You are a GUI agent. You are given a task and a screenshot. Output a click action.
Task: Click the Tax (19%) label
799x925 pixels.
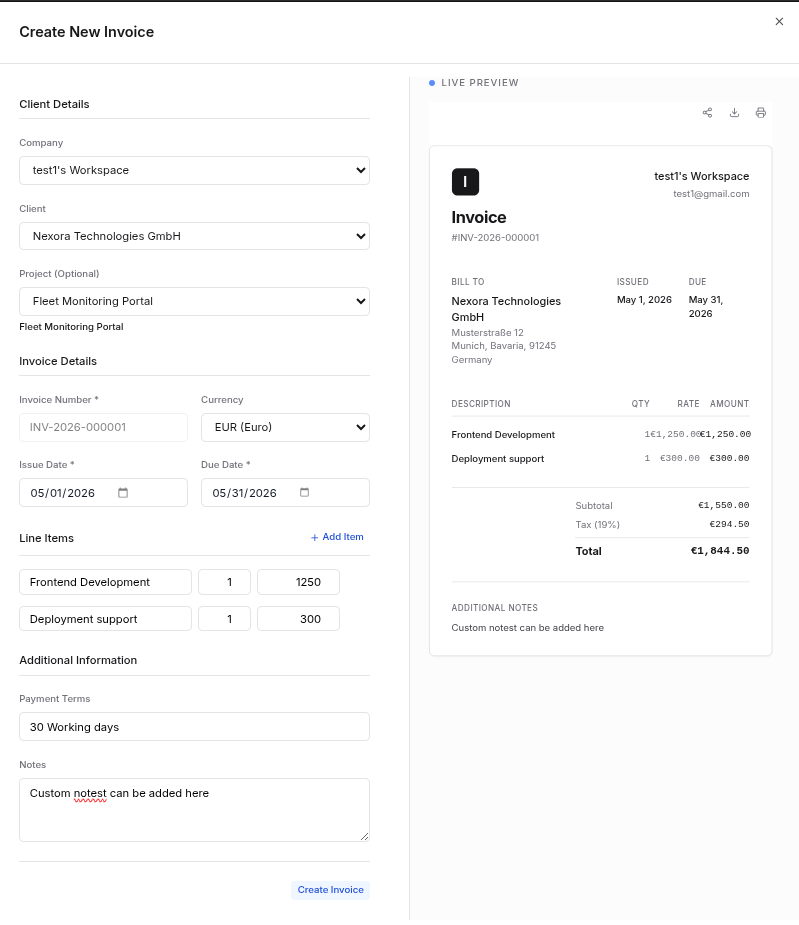597,524
